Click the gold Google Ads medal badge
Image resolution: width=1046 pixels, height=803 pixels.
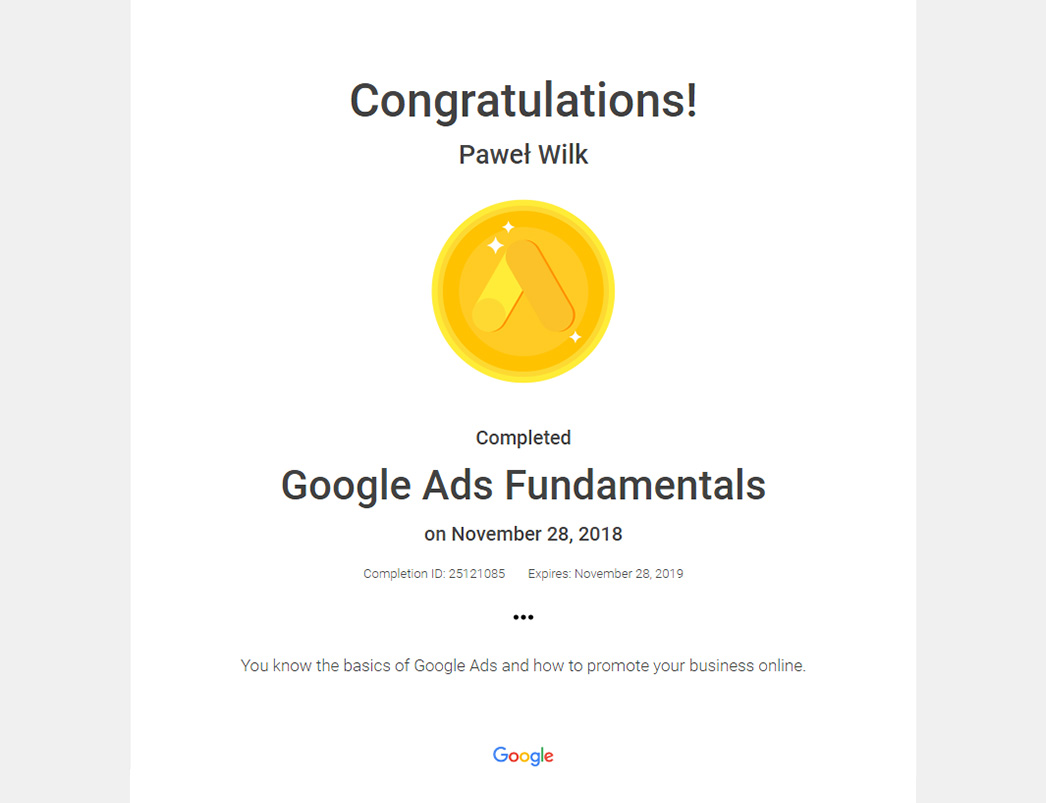(523, 291)
